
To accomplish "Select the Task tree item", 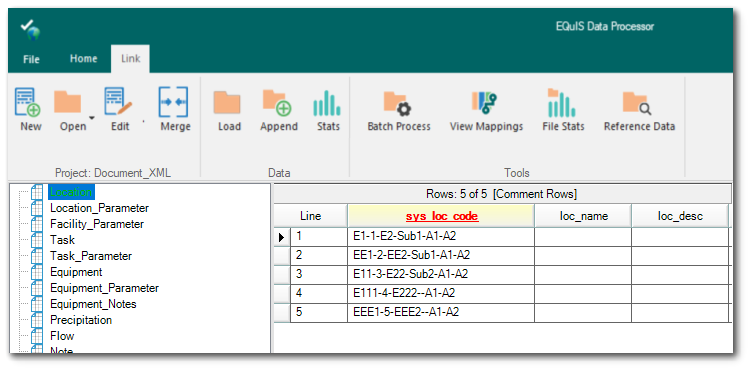I will click(63, 239).
